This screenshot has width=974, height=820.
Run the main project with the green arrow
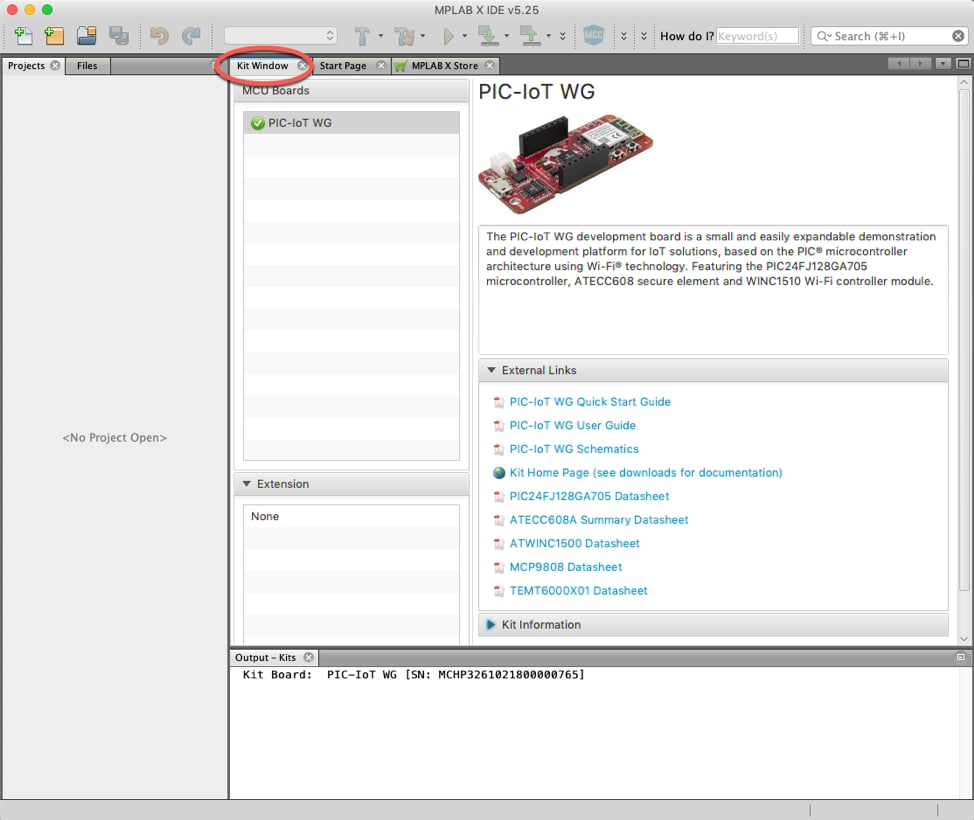(x=451, y=35)
